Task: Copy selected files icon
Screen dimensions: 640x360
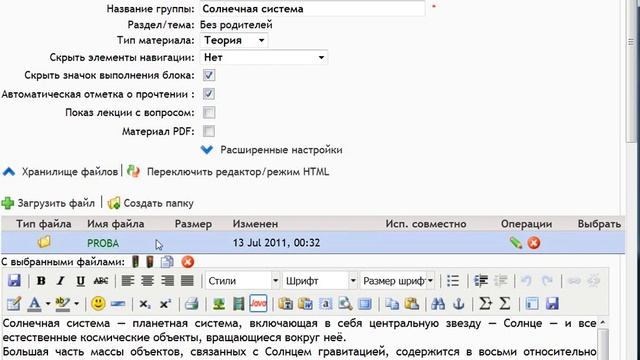Action: tap(167, 262)
